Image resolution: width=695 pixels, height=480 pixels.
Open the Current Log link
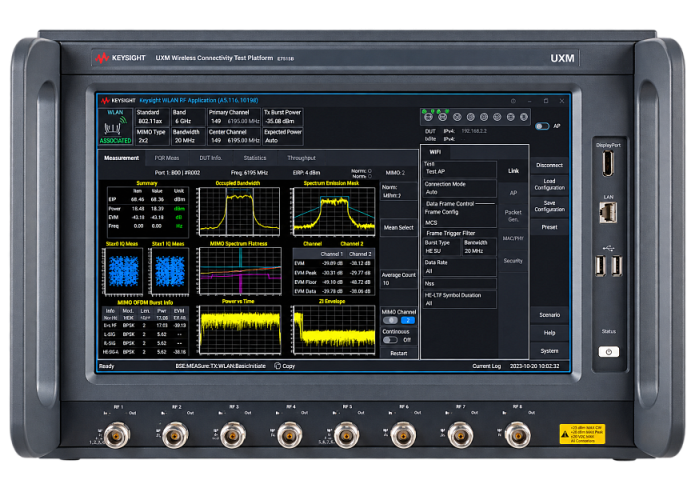click(486, 366)
